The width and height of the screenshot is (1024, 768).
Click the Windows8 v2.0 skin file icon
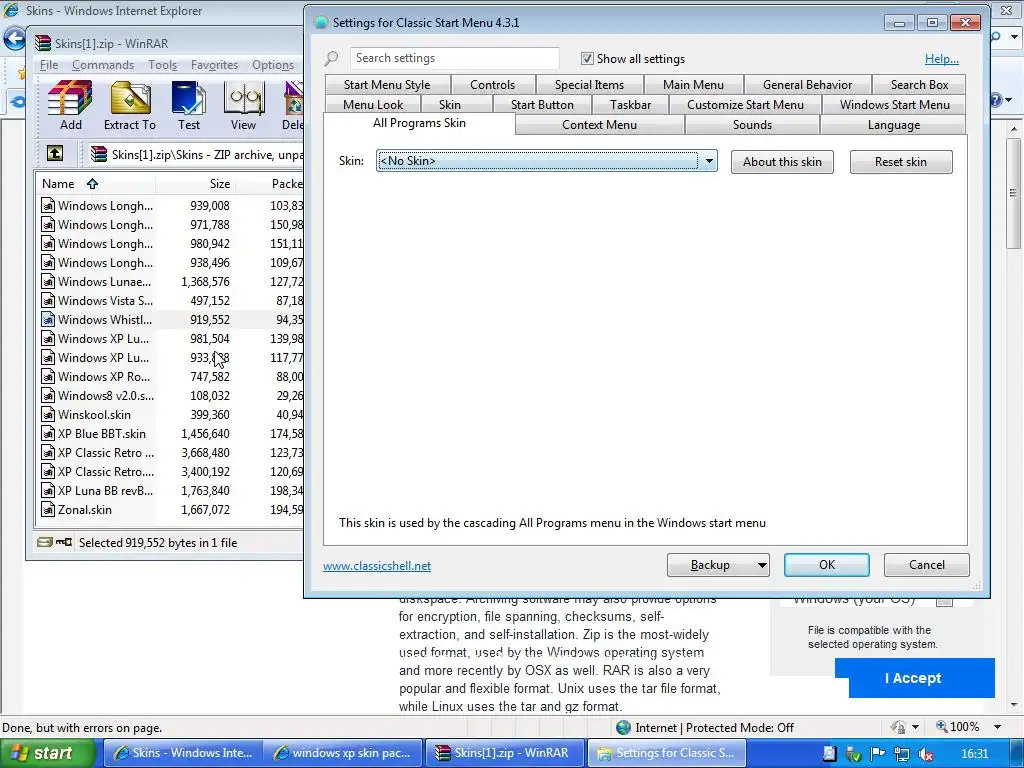pyautogui.click(x=48, y=396)
